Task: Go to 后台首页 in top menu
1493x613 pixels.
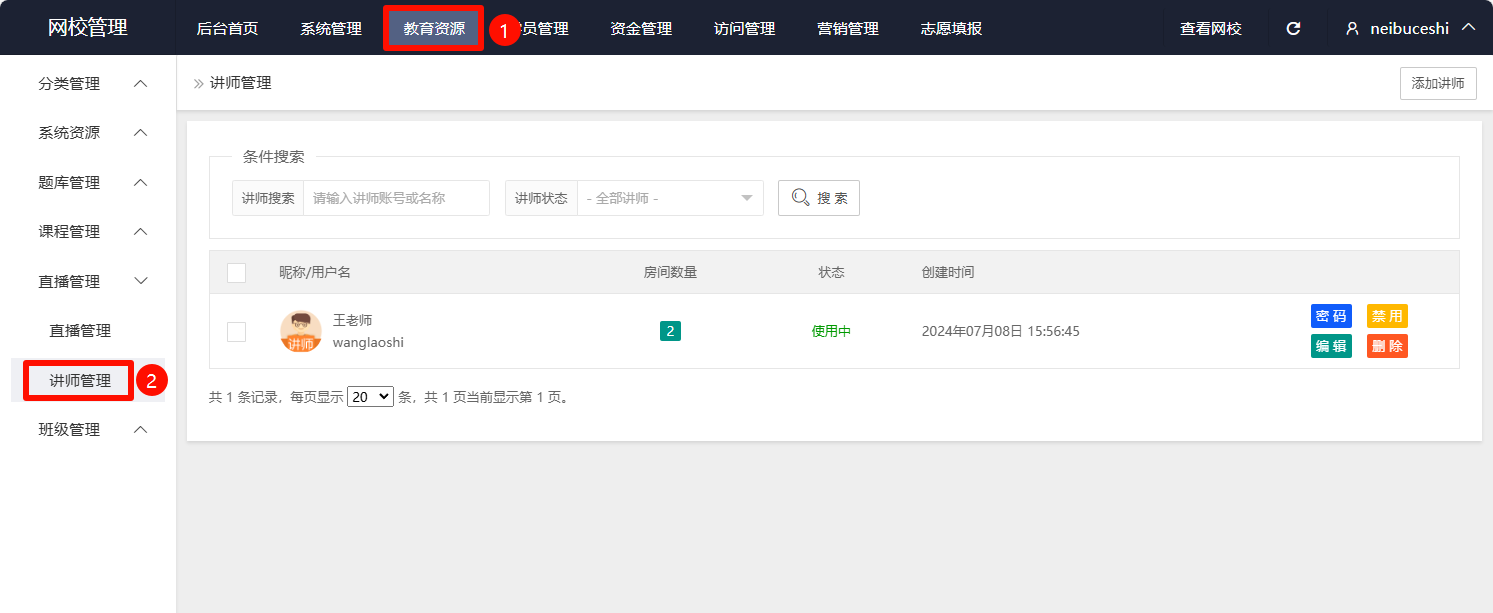Action: point(227,29)
